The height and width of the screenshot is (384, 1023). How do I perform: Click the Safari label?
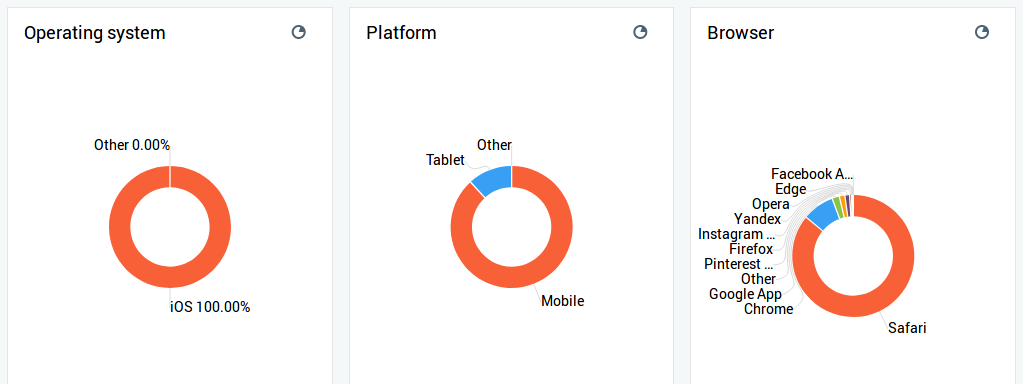point(907,328)
